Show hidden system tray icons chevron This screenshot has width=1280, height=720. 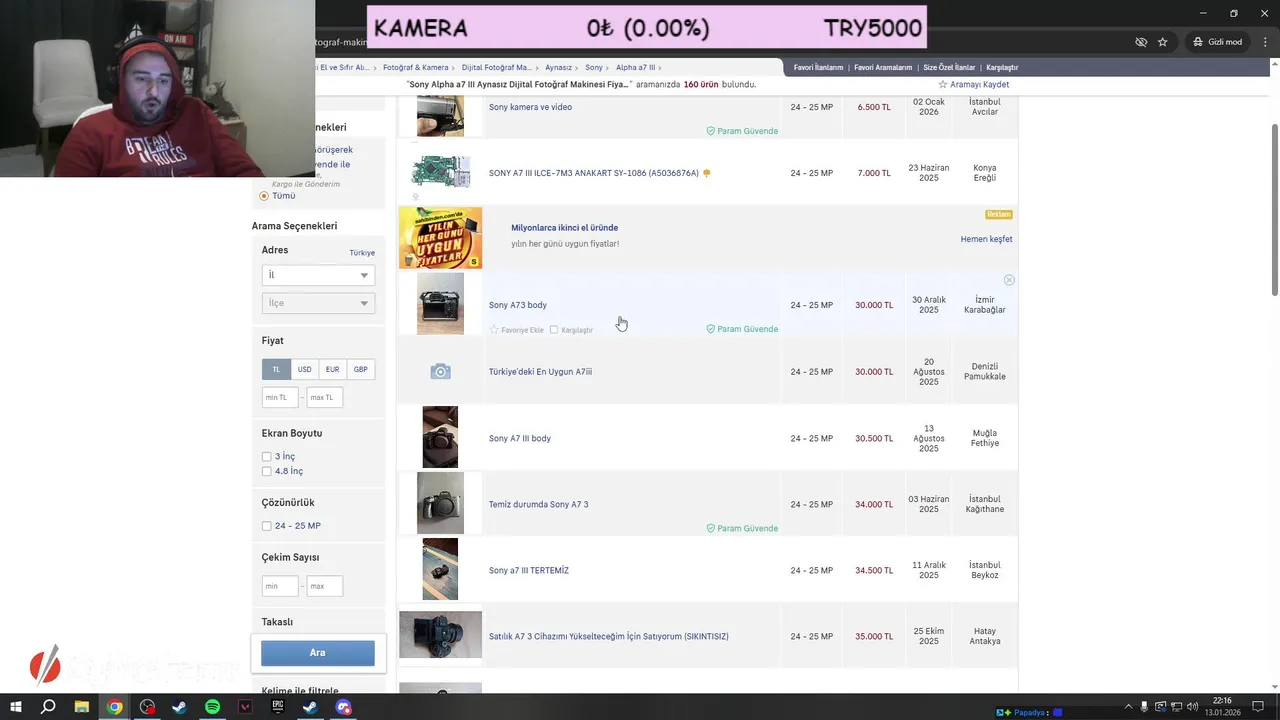pyautogui.click(x=1129, y=707)
